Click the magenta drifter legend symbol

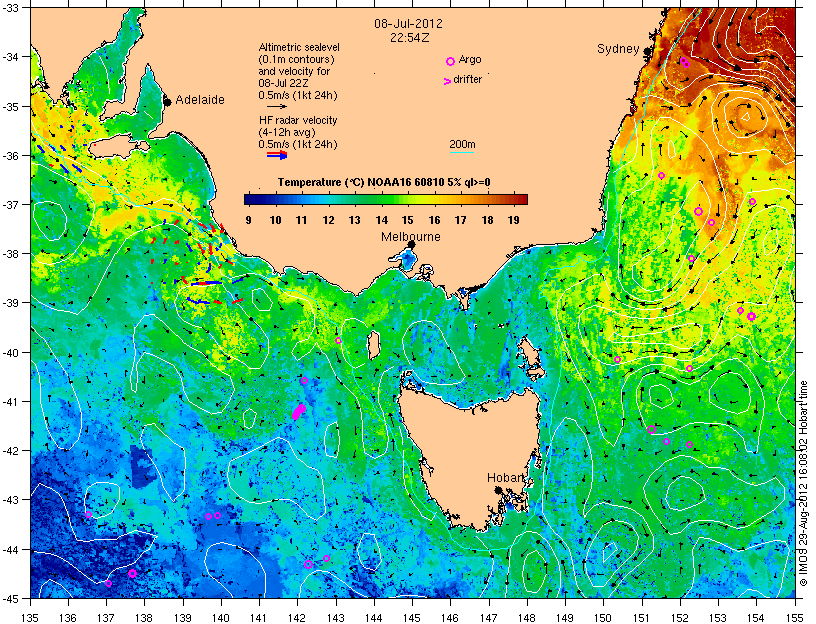pyautogui.click(x=447, y=81)
